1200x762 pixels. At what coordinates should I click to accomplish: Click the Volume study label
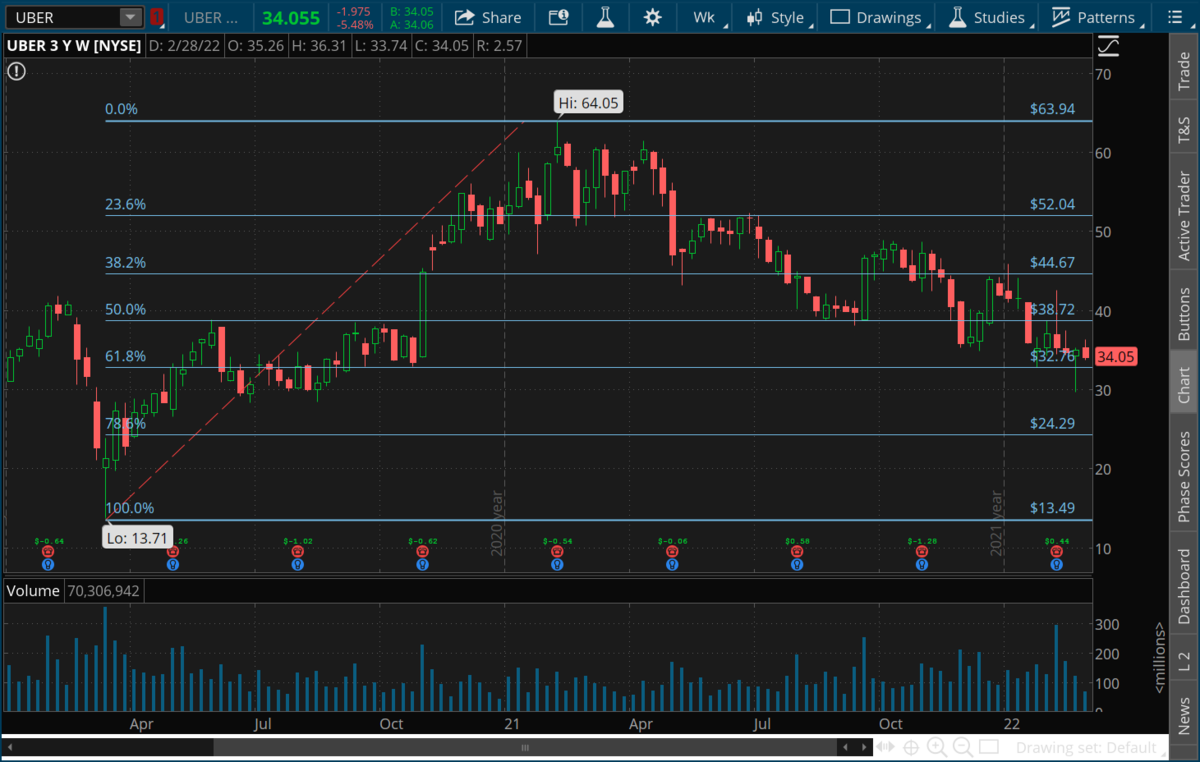click(33, 591)
